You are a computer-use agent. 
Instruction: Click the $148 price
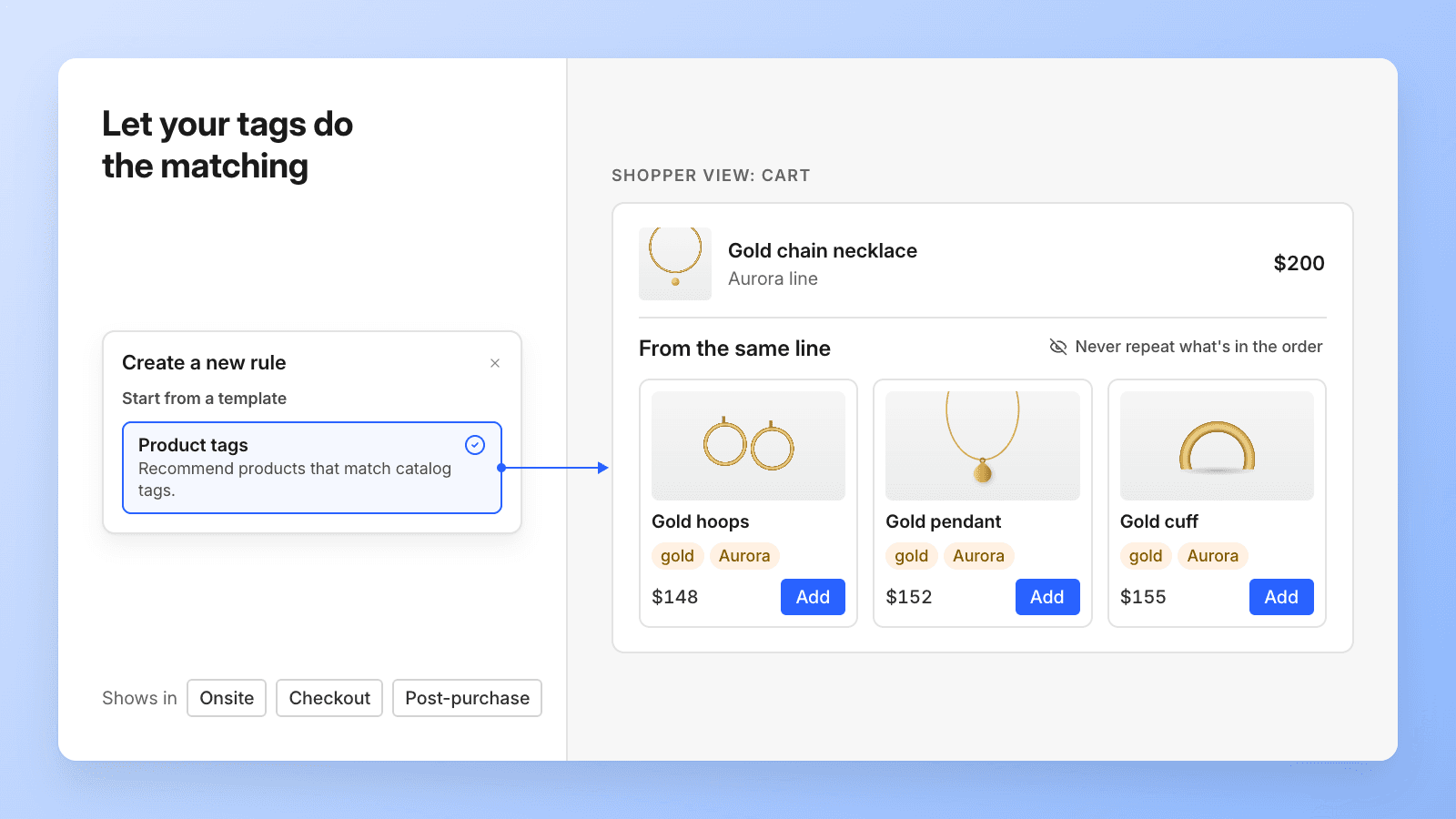point(675,597)
